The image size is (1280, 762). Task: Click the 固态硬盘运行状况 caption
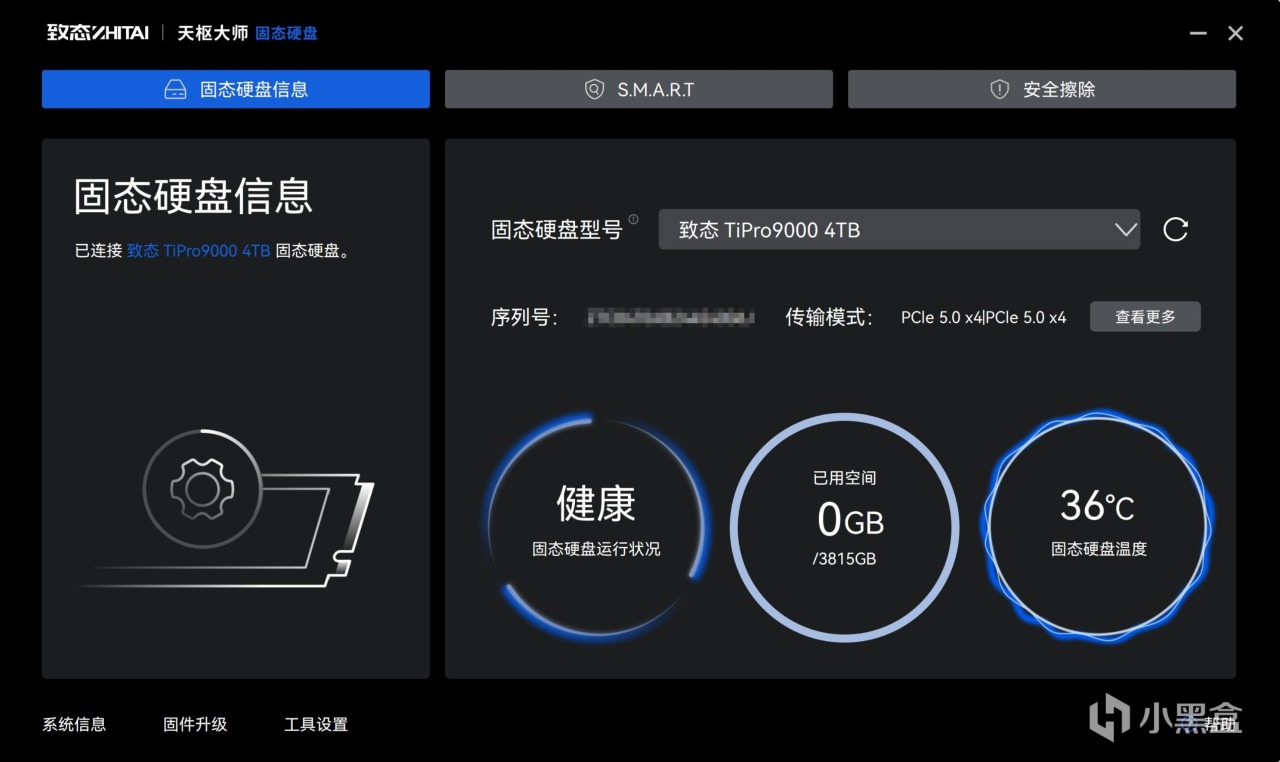tap(596, 549)
